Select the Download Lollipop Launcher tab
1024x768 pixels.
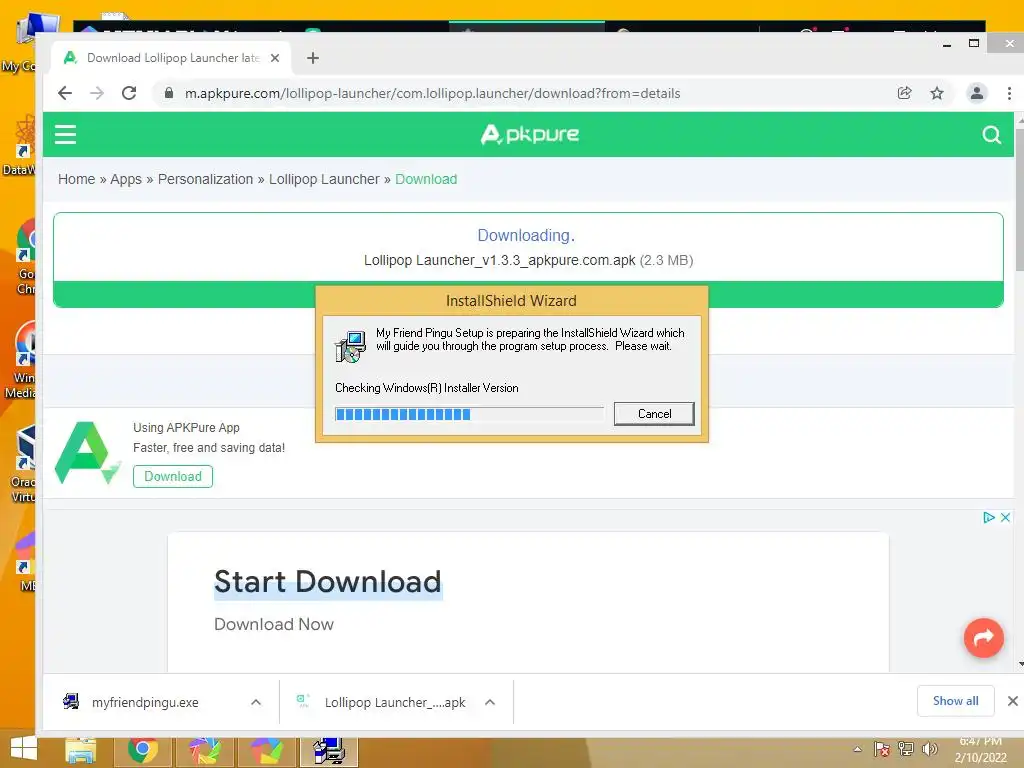pos(172,58)
